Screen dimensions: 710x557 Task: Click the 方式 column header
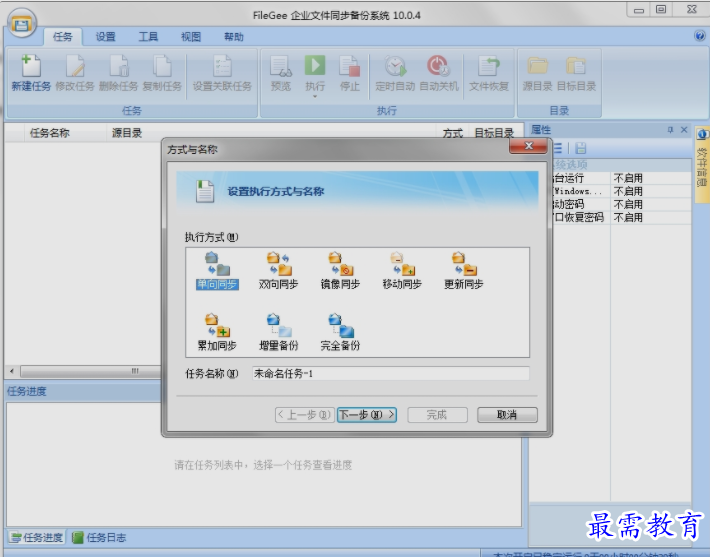click(452, 133)
